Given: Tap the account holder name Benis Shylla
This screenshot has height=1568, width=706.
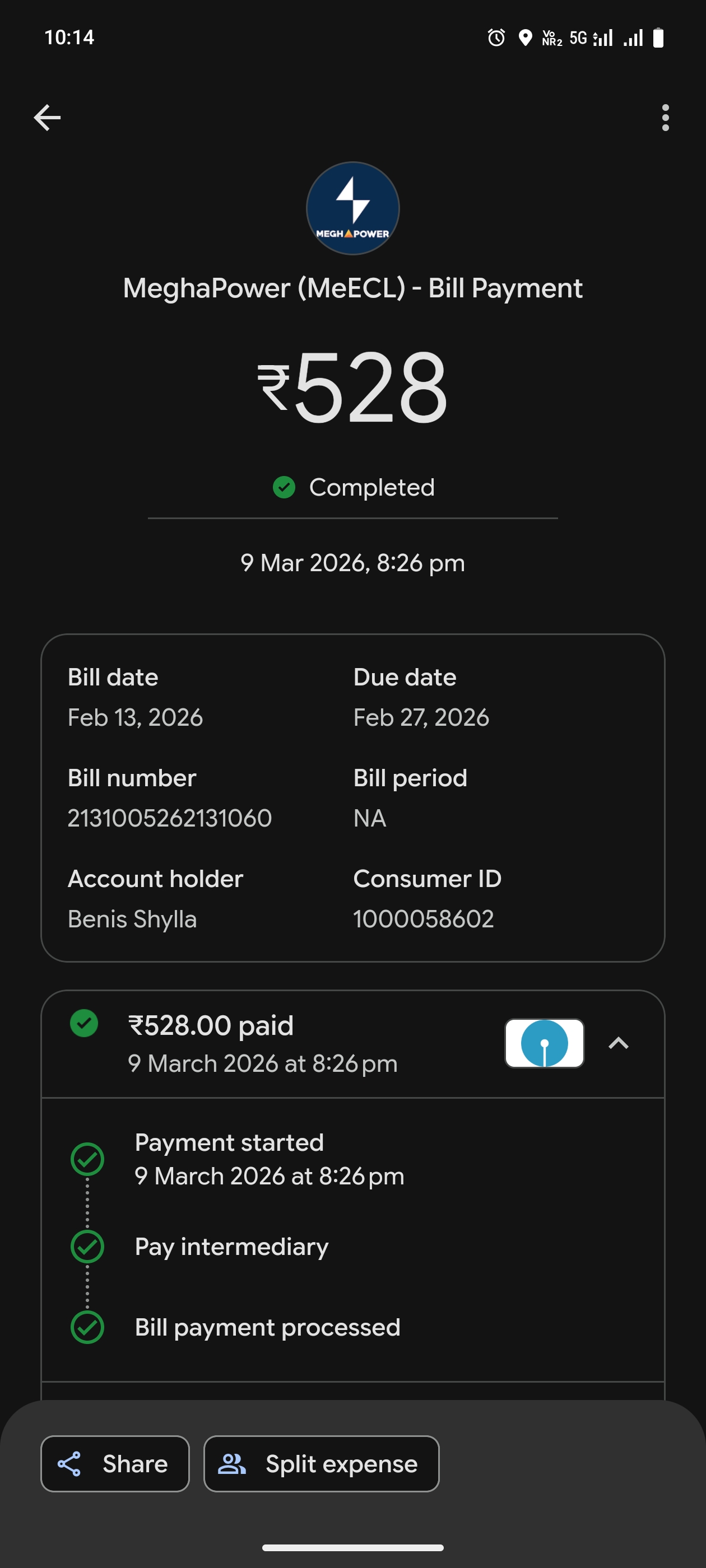Looking at the screenshot, I should tap(132, 918).
